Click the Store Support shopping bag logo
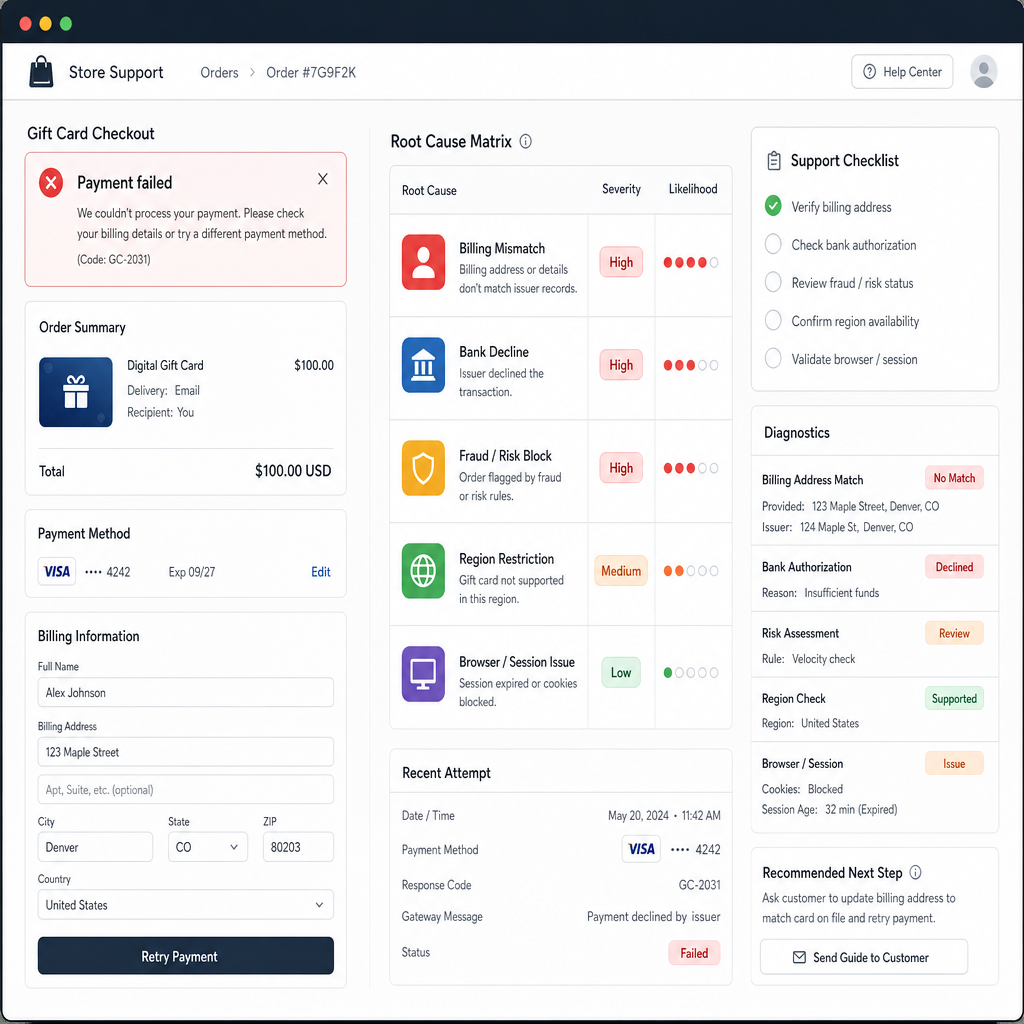 pos(41,71)
